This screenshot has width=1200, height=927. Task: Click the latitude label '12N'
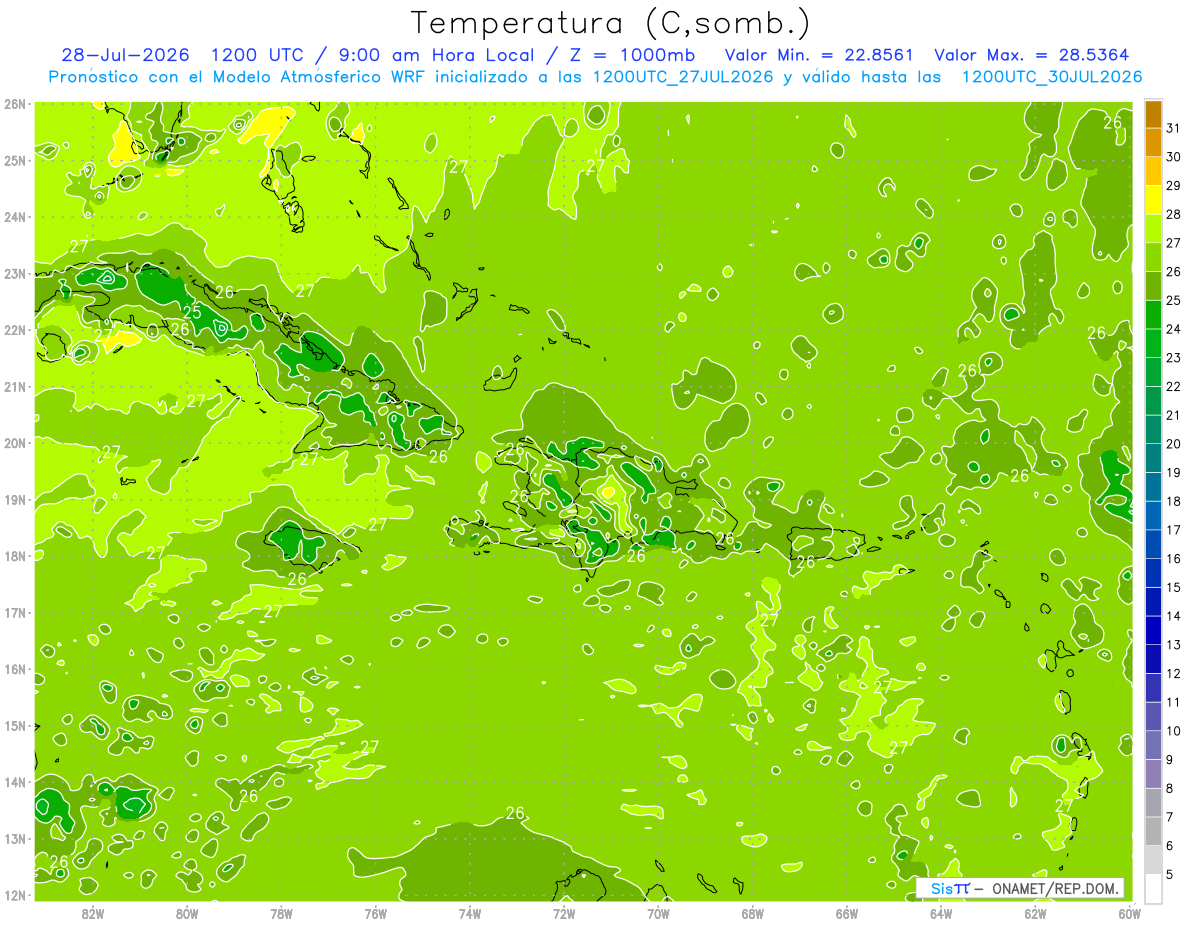[x=15, y=895]
